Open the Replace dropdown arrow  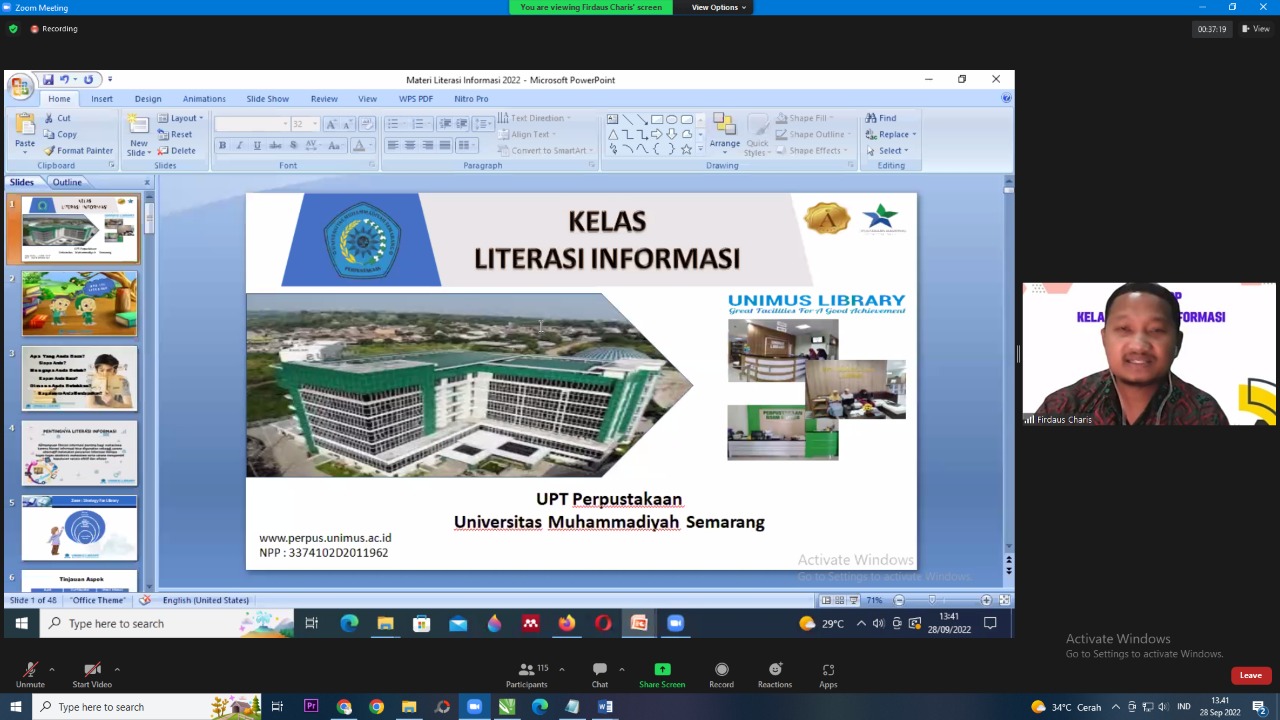click(914, 134)
